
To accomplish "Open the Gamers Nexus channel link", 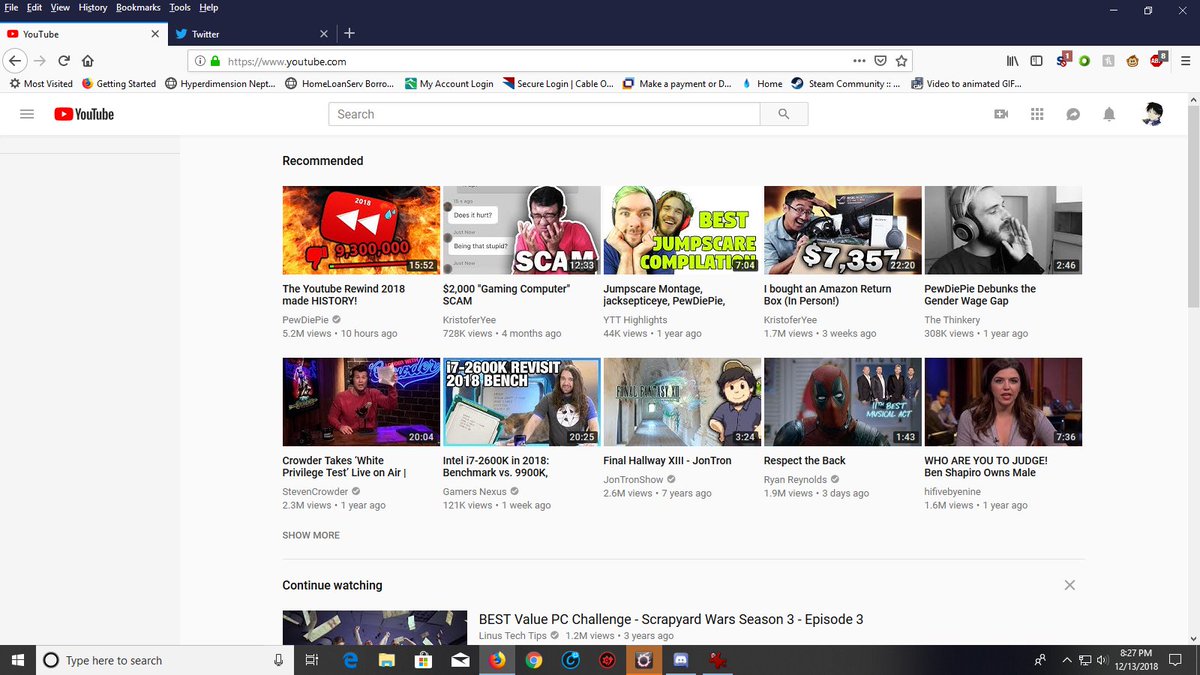I will (475, 492).
